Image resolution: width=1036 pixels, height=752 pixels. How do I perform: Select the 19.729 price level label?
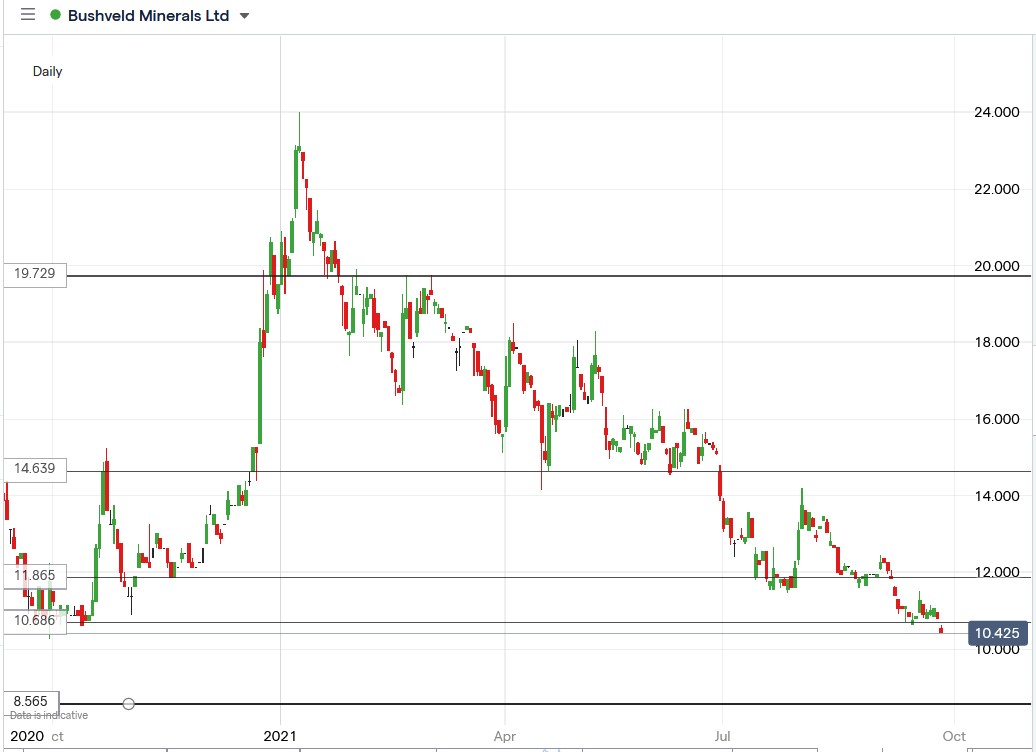click(33, 273)
